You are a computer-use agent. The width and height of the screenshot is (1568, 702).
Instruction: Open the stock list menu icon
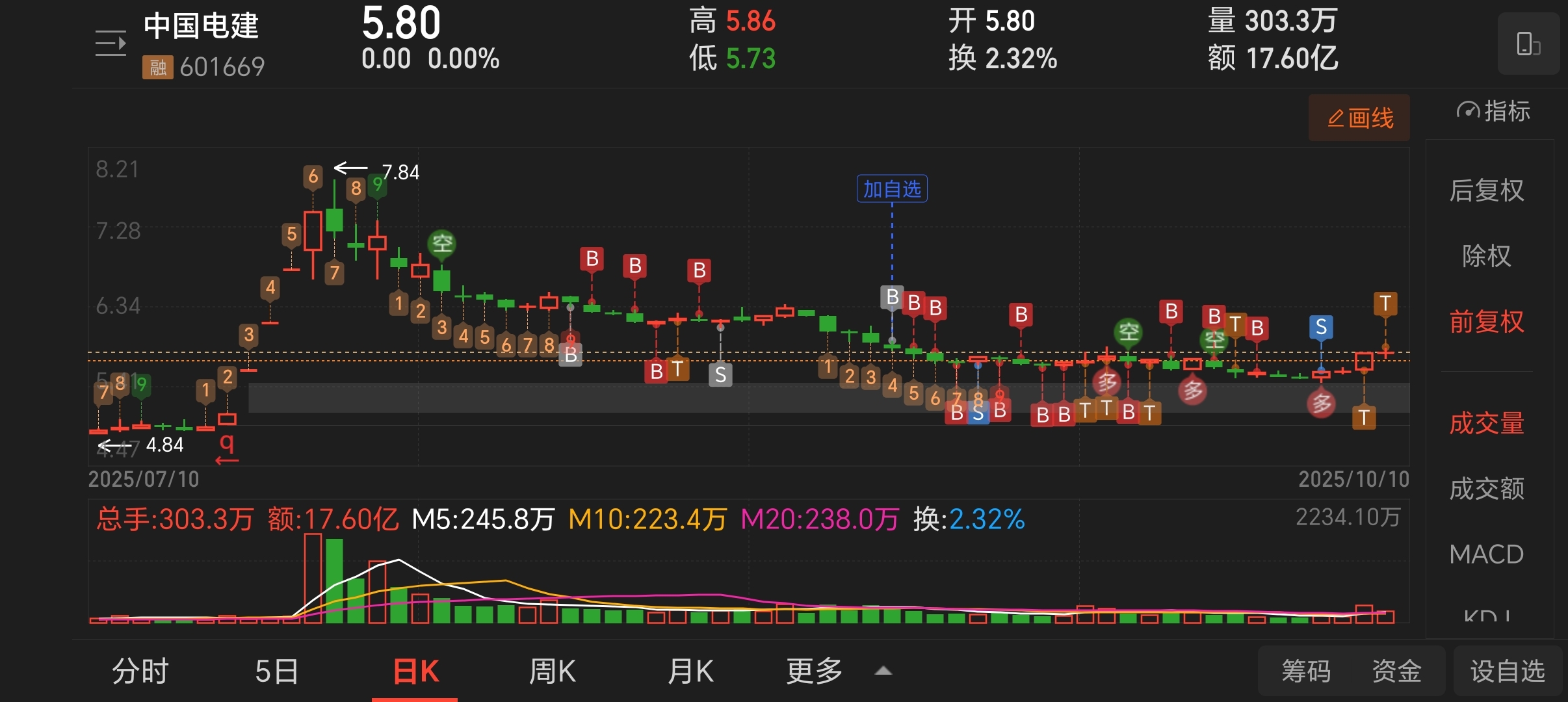point(111,44)
